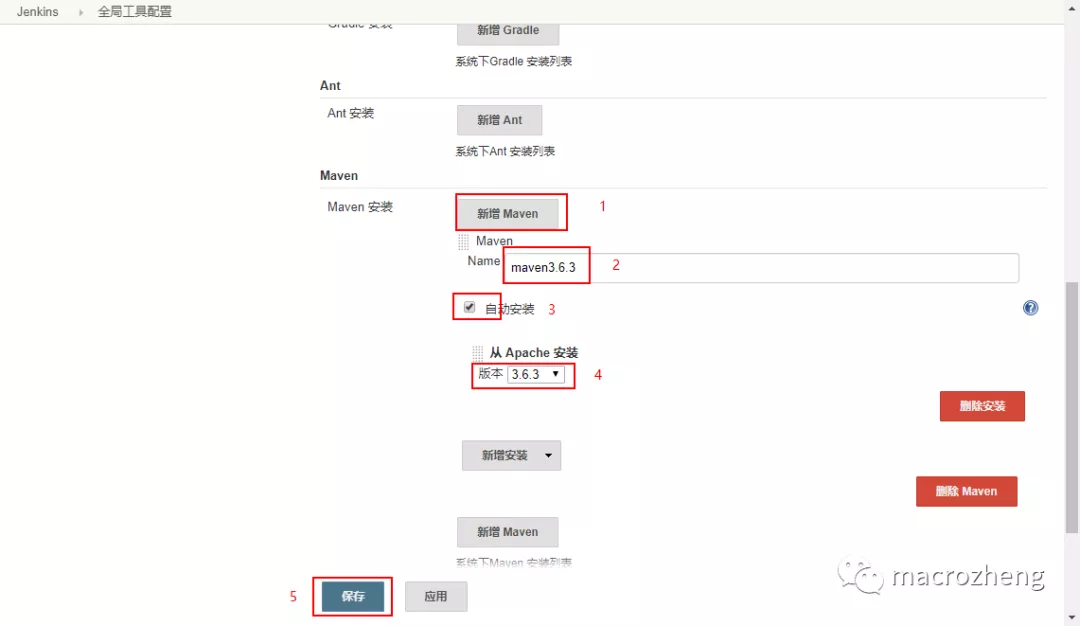Click the vertical scrollbar thumb
Screen dimensions: 1080x626
tap(1072, 406)
